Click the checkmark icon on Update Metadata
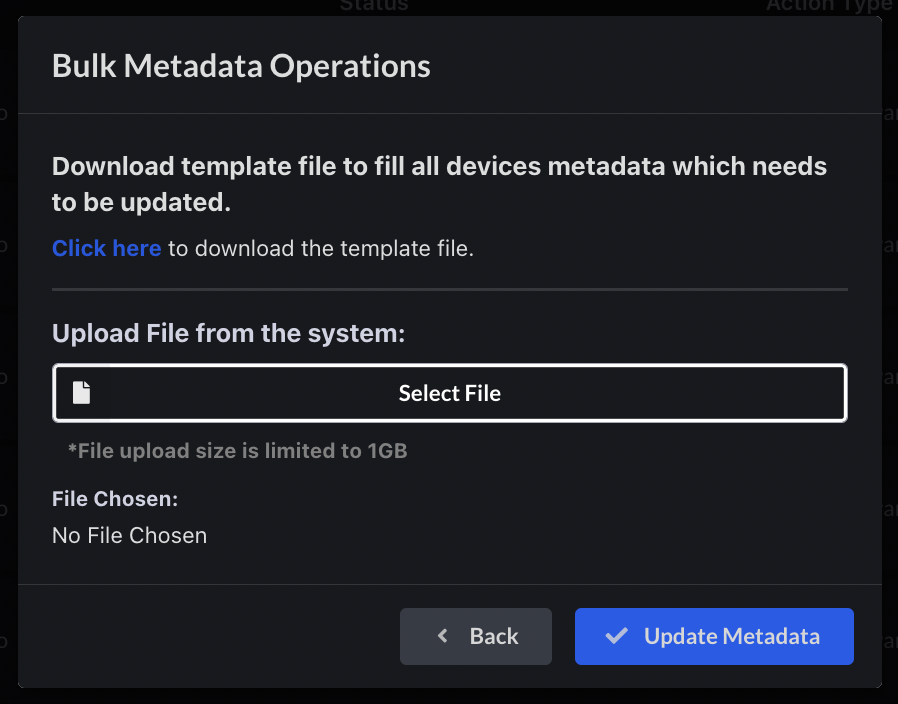898x704 pixels. click(x=616, y=636)
